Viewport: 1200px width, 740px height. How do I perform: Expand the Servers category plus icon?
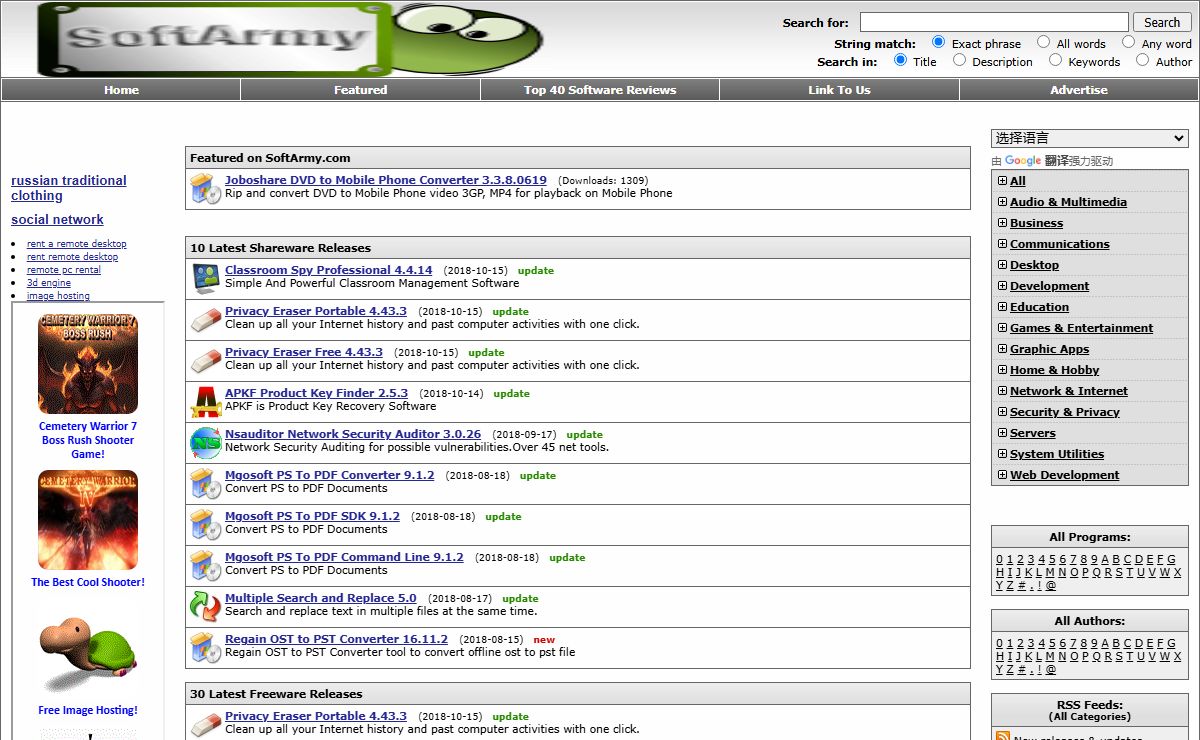click(1002, 433)
